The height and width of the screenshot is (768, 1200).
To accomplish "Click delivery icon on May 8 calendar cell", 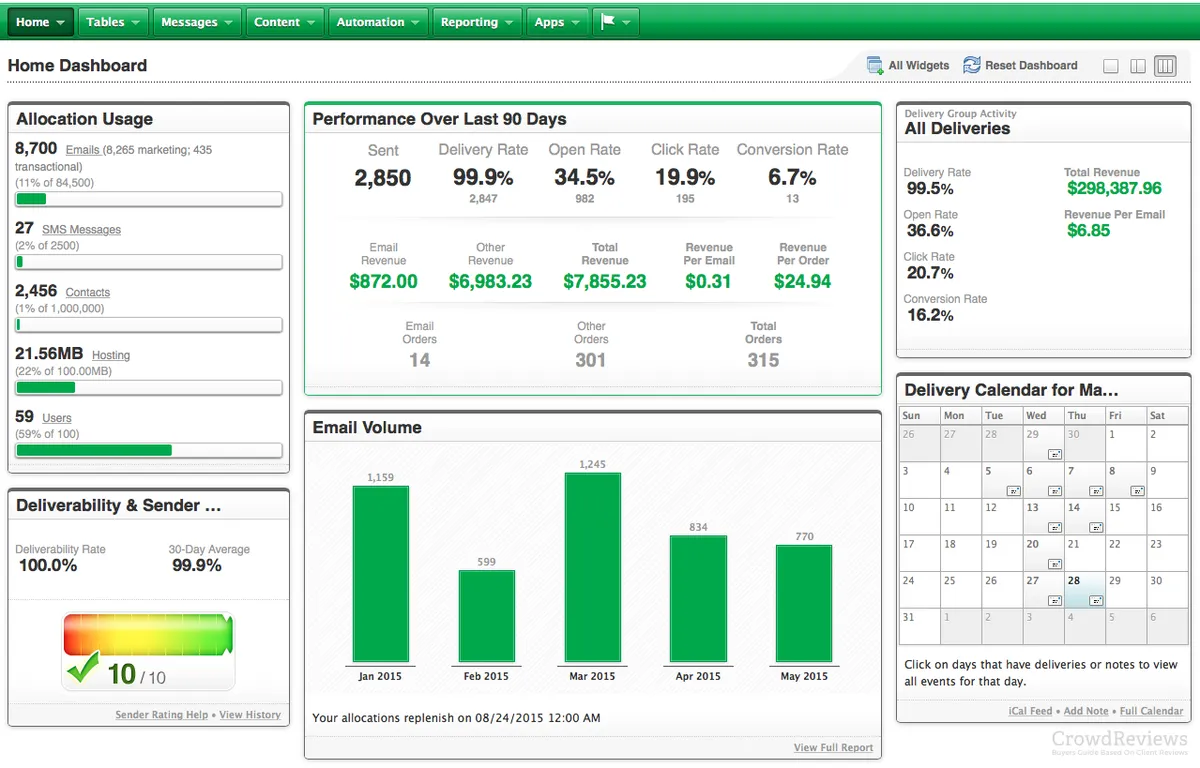I will [x=1137, y=491].
